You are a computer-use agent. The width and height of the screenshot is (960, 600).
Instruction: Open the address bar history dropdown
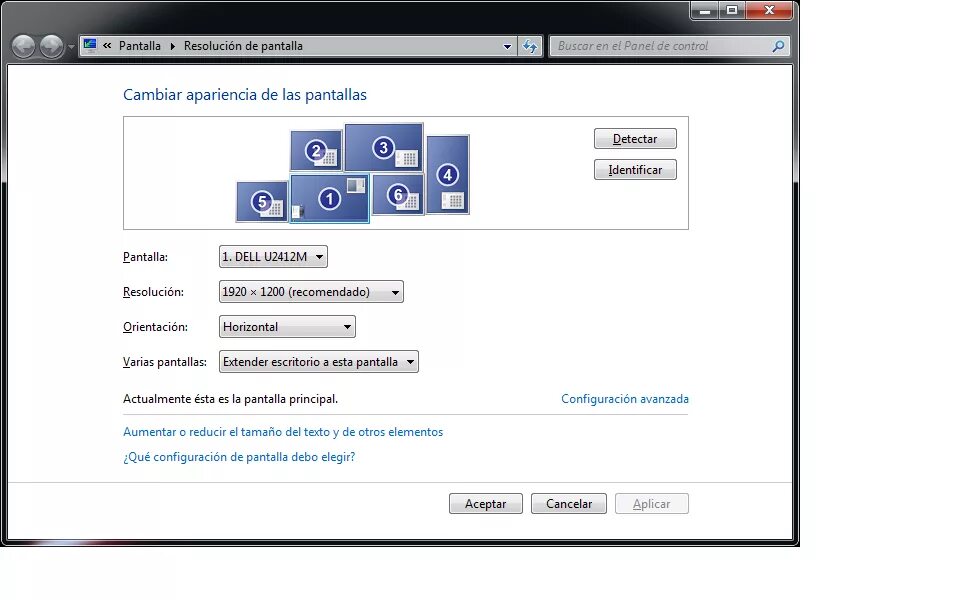507,47
